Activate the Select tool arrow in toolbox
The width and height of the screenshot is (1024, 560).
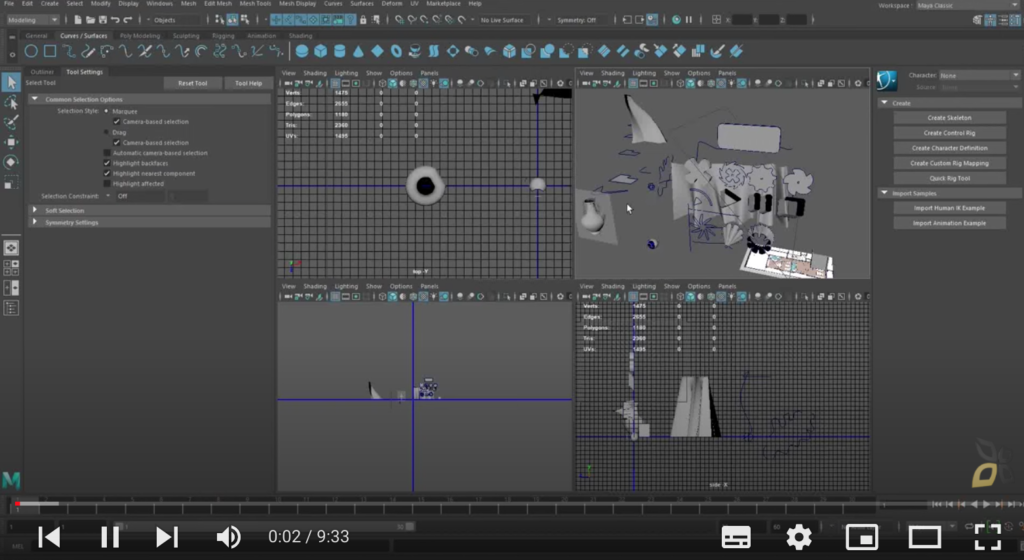[11, 82]
